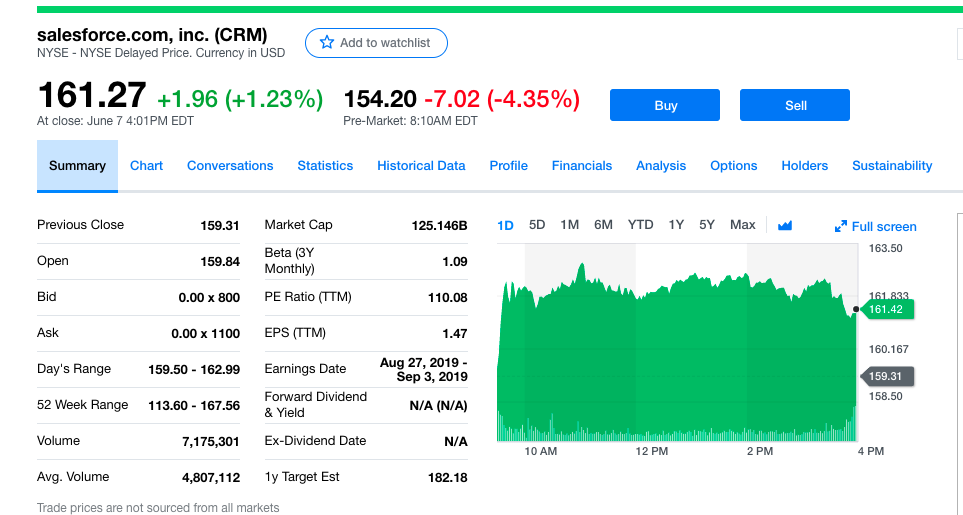This screenshot has width=963, height=515.
Task: Click the salesforce.com, inc. (CRM) title
Action: point(152,35)
